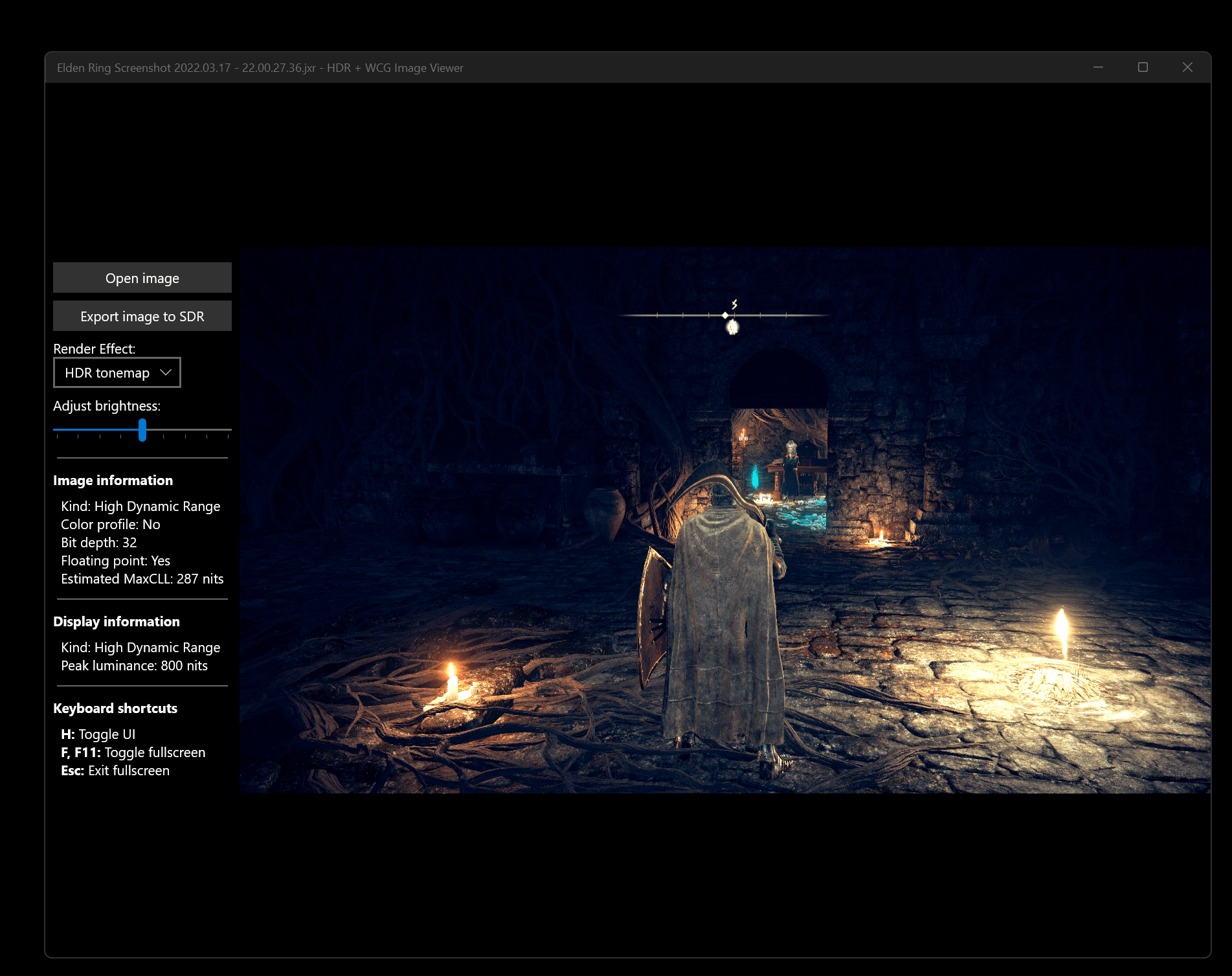Click the 'Bit depth: 32' text
This screenshot has width=1232, height=976.
click(99, 542)
